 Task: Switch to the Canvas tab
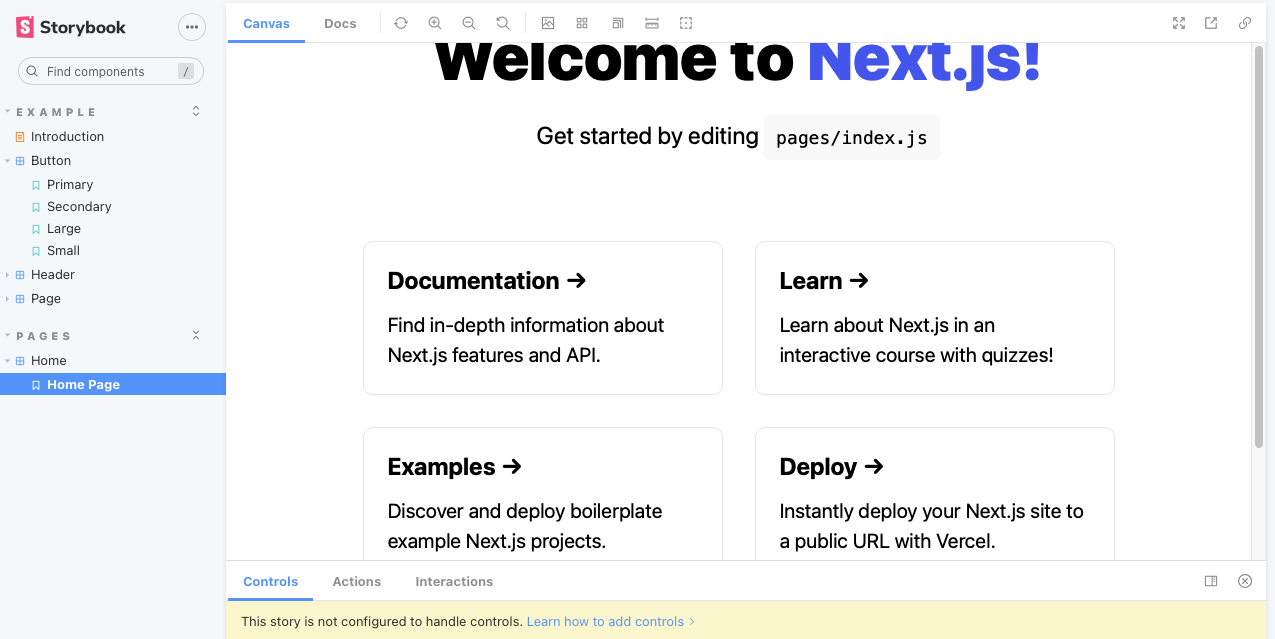tap(266, 23)
